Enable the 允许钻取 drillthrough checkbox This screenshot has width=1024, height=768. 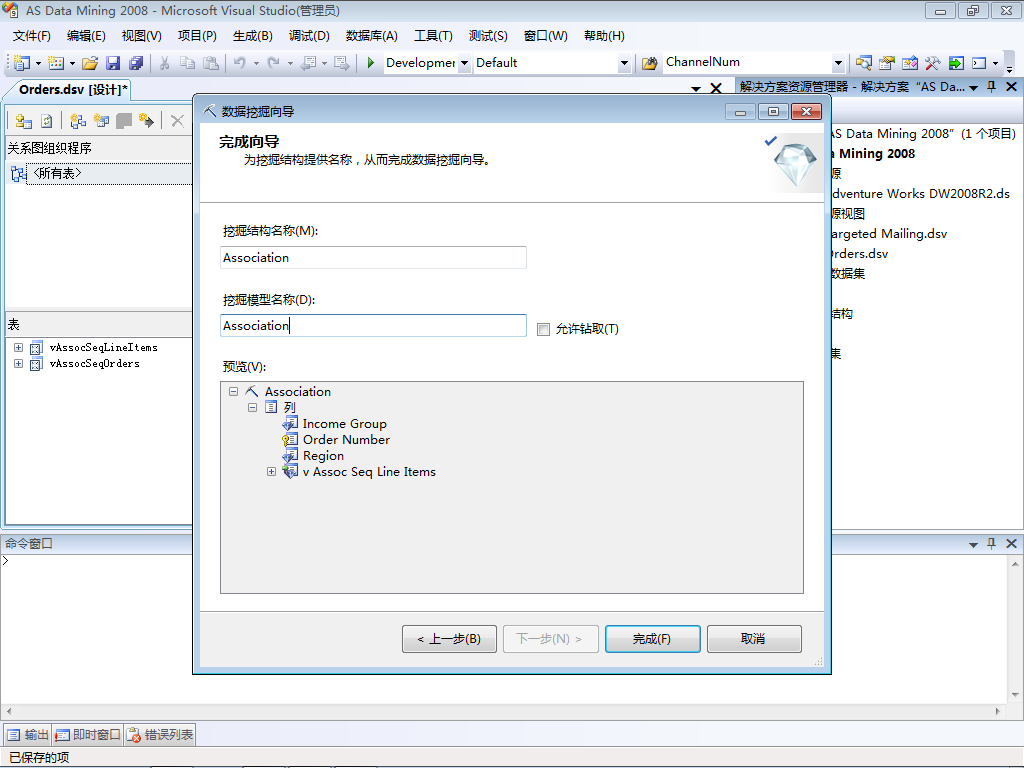(543, 329)
